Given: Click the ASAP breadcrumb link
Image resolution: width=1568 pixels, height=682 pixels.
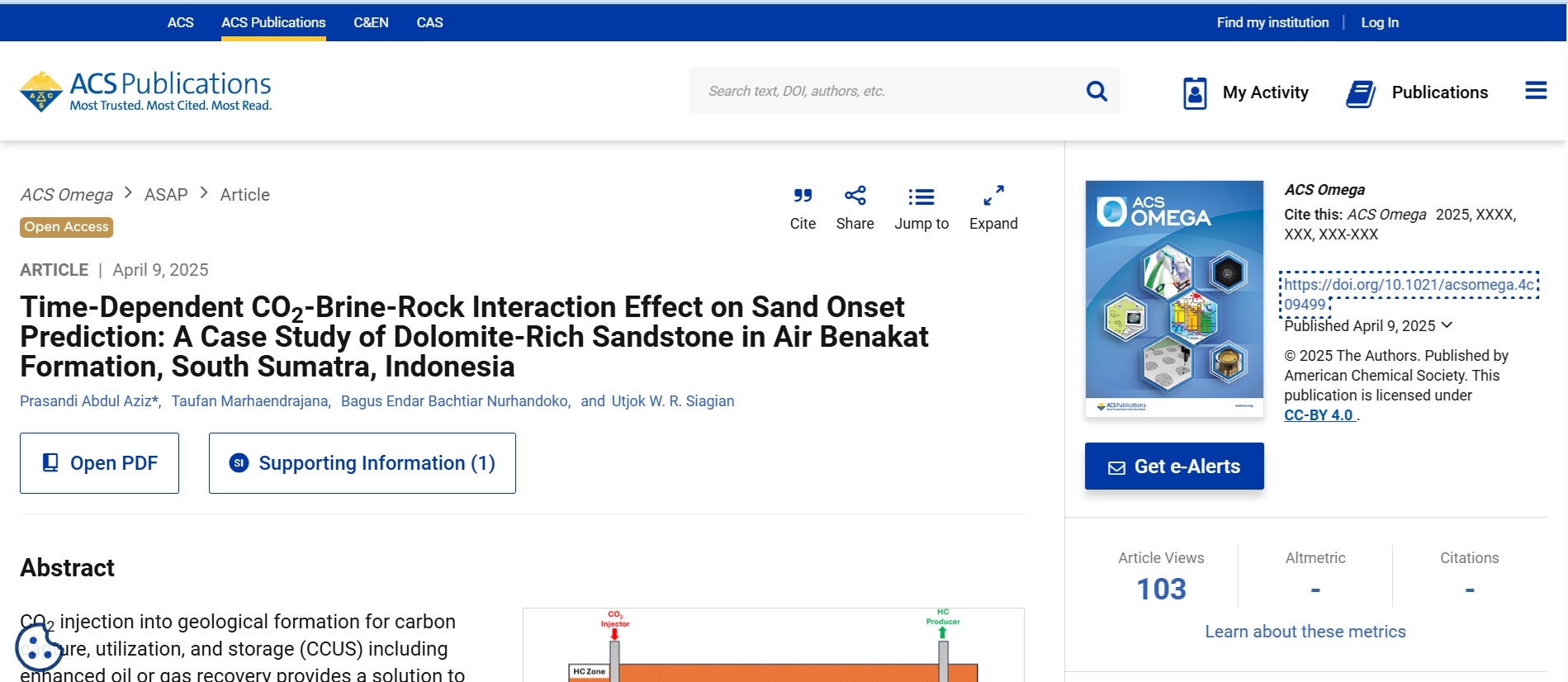Looking at the screenshot, I should pos(166,195).
